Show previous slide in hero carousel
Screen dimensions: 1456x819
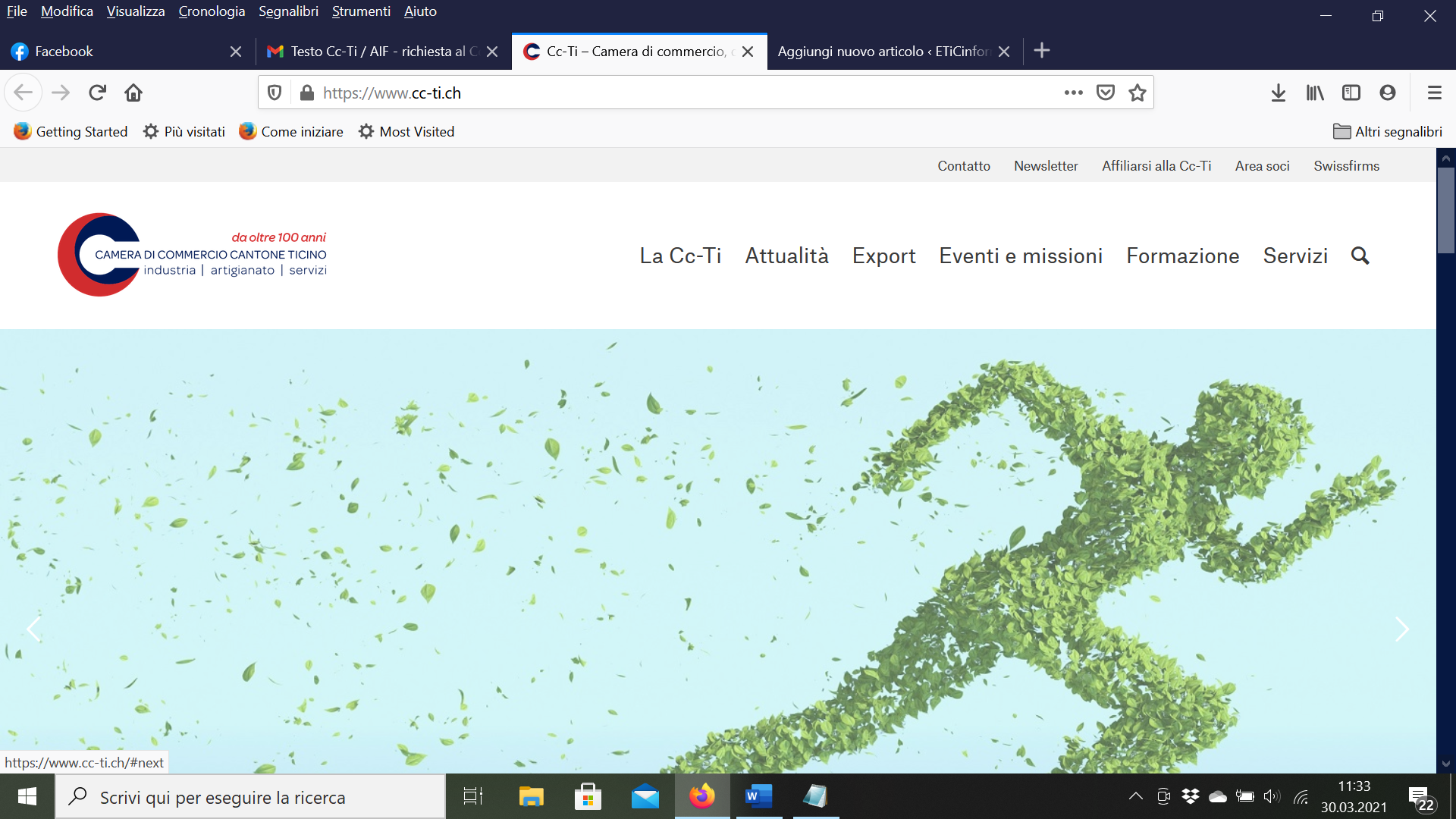coord(33,629)
